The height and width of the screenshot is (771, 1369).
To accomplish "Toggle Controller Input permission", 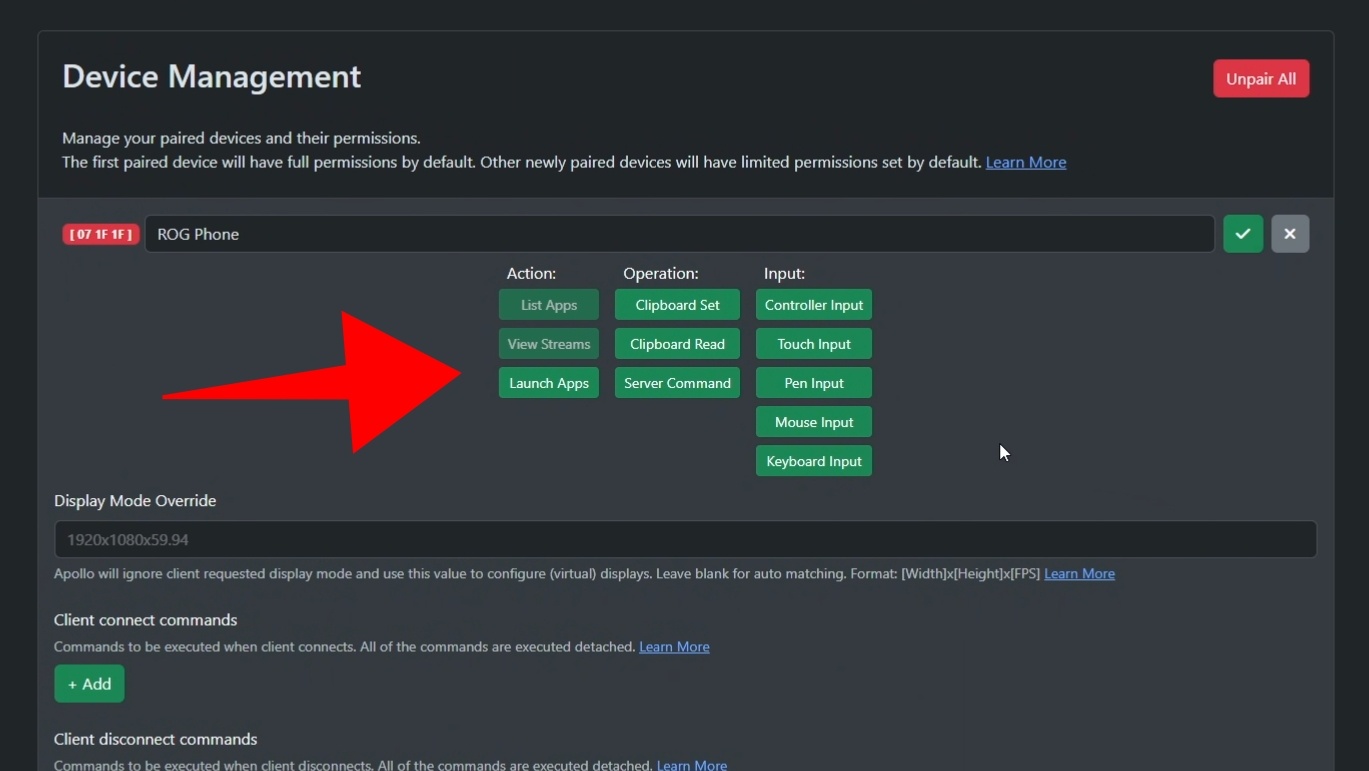I will [814, 305].
